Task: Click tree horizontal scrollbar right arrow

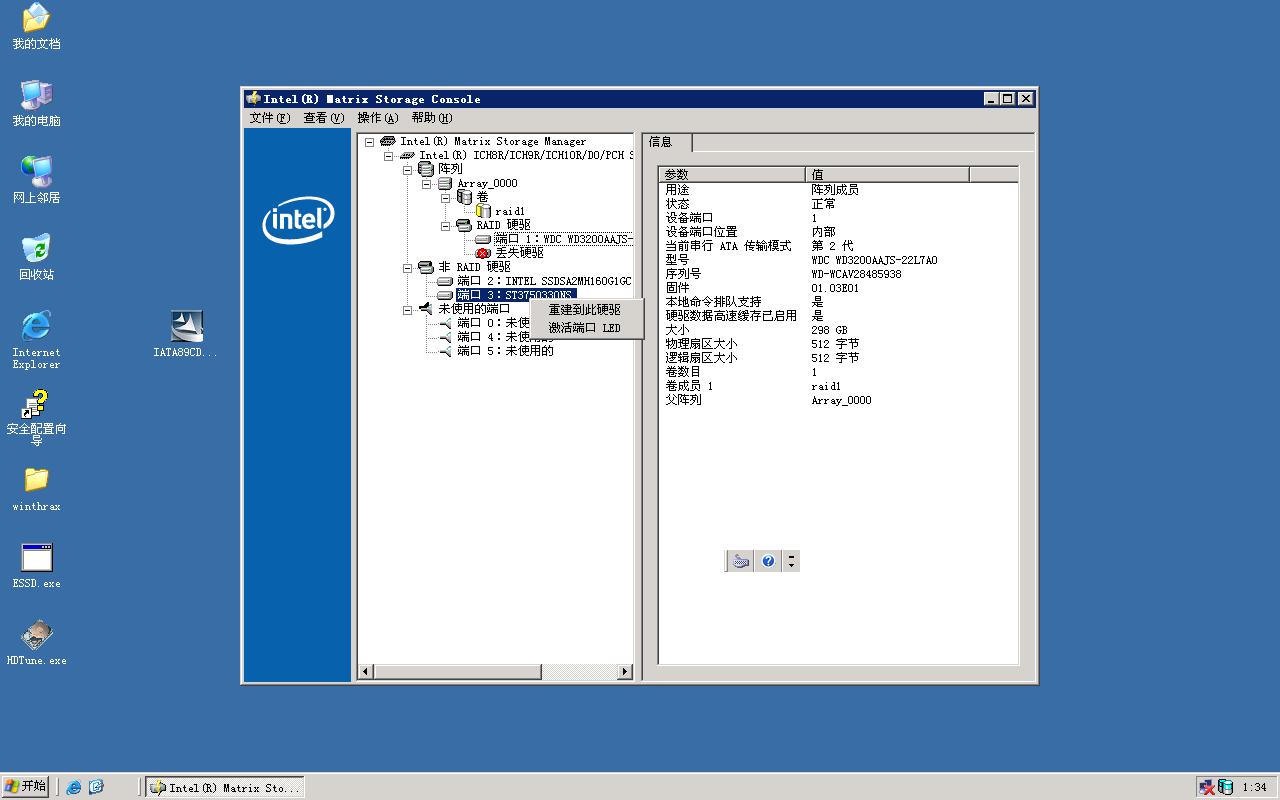Action: point(625,672)
